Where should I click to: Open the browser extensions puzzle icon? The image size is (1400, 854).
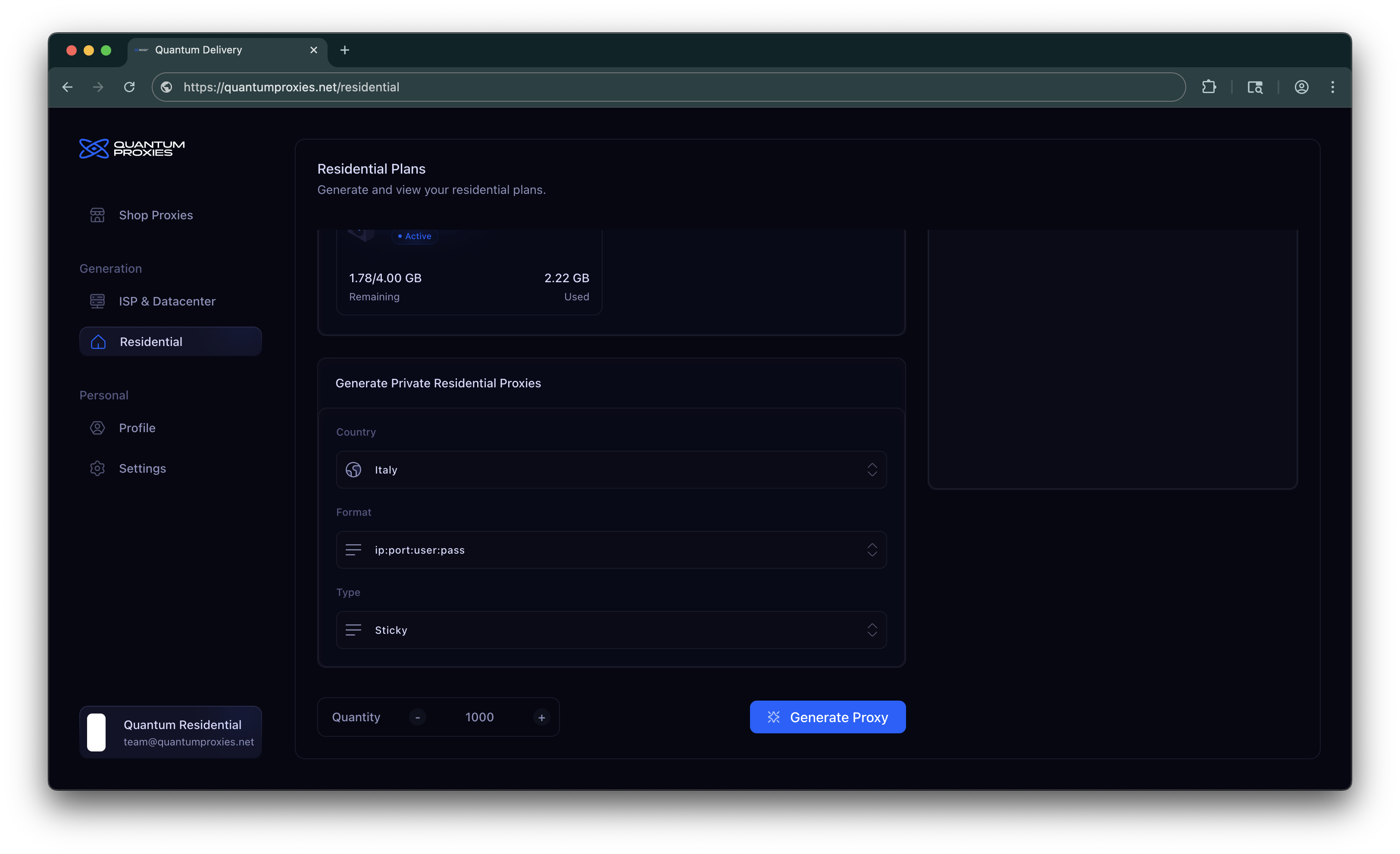pyautogui.click(x=1209, y=87)
